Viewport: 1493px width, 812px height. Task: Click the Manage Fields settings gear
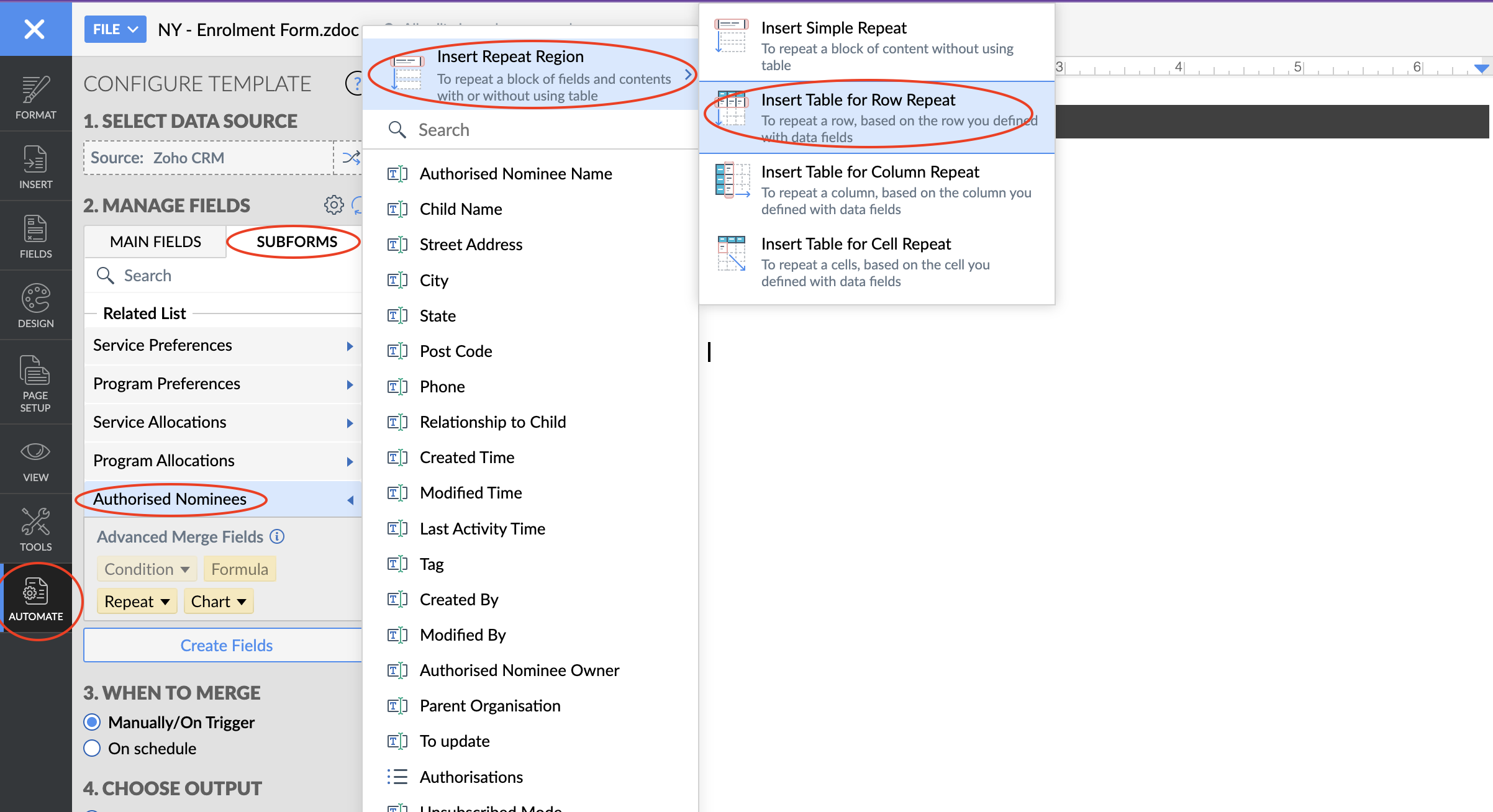(334, 205)
